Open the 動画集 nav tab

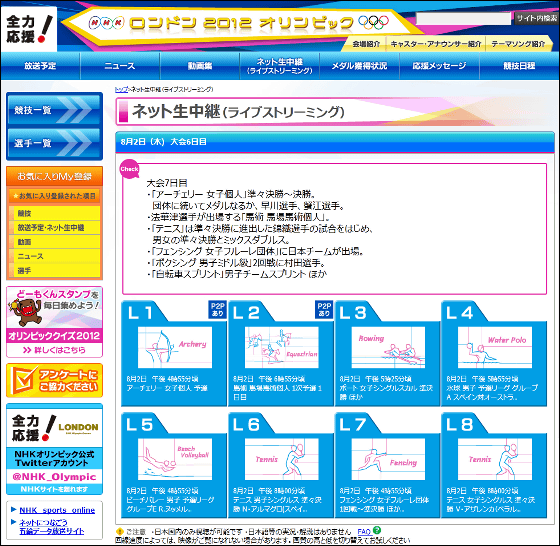tap(200, 66)
